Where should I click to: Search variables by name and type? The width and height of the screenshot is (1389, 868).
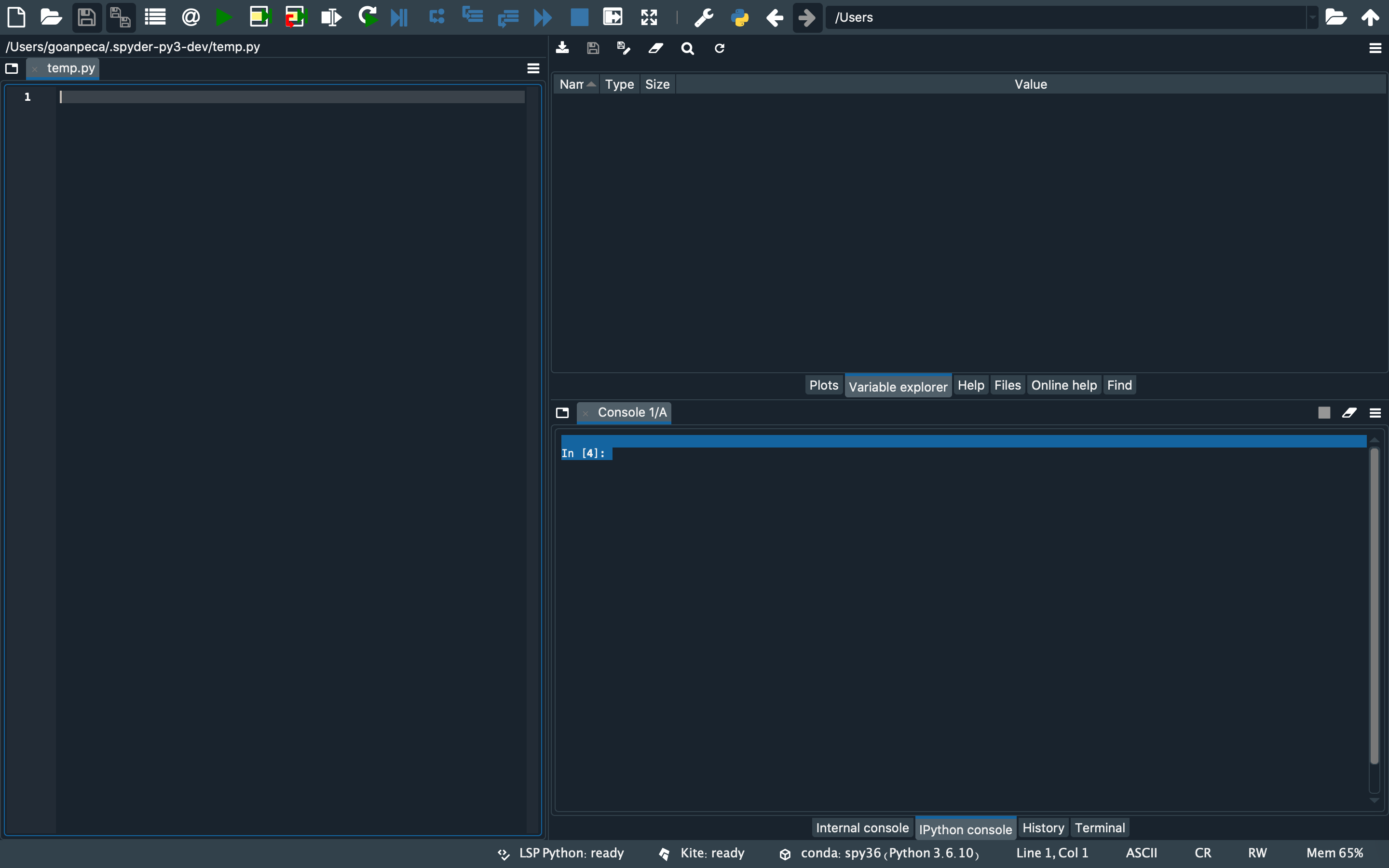(x=687, y=48)
